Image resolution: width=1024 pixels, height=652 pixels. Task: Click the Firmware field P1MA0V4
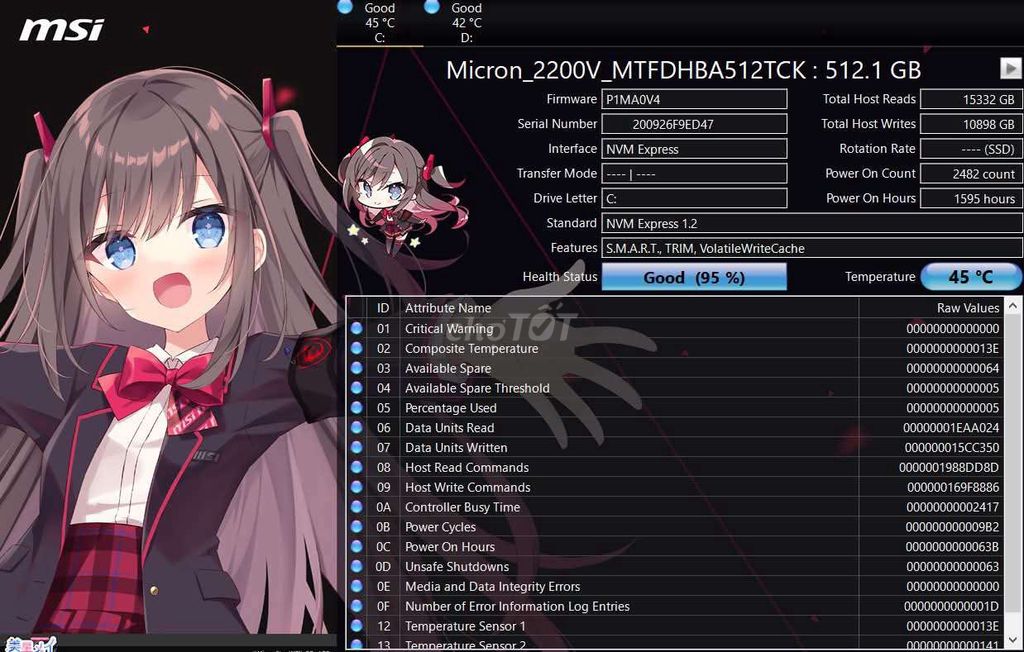click(694, 99)
